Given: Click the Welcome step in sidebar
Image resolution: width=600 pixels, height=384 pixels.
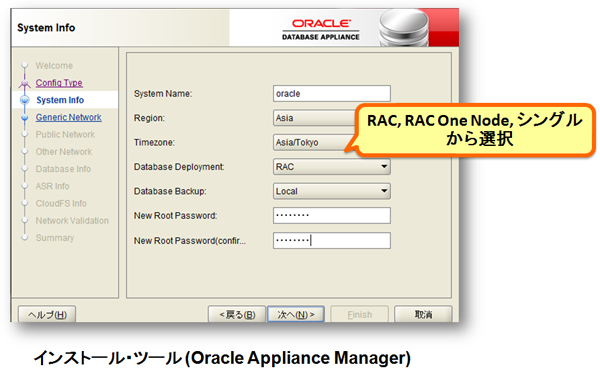Looking at the screenshot, I should [54, 66].
